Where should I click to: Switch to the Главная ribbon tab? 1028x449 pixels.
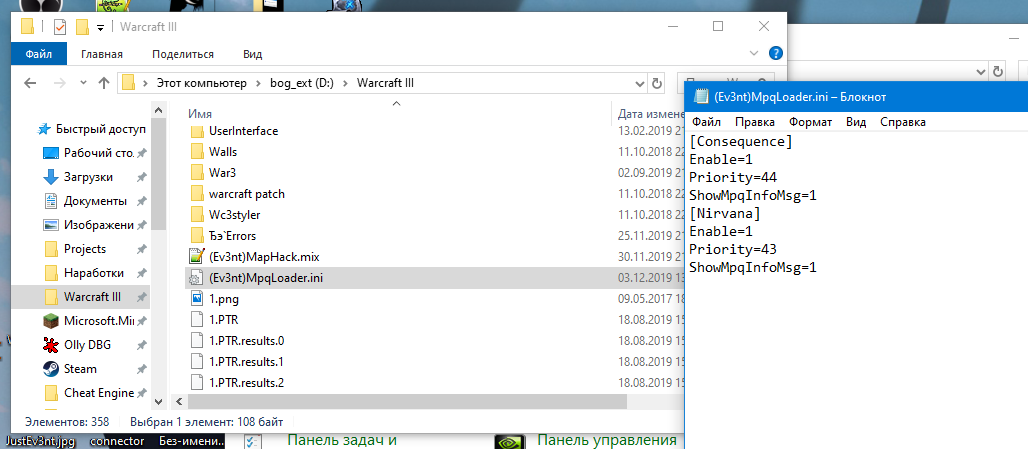click(x=102, y=54)
